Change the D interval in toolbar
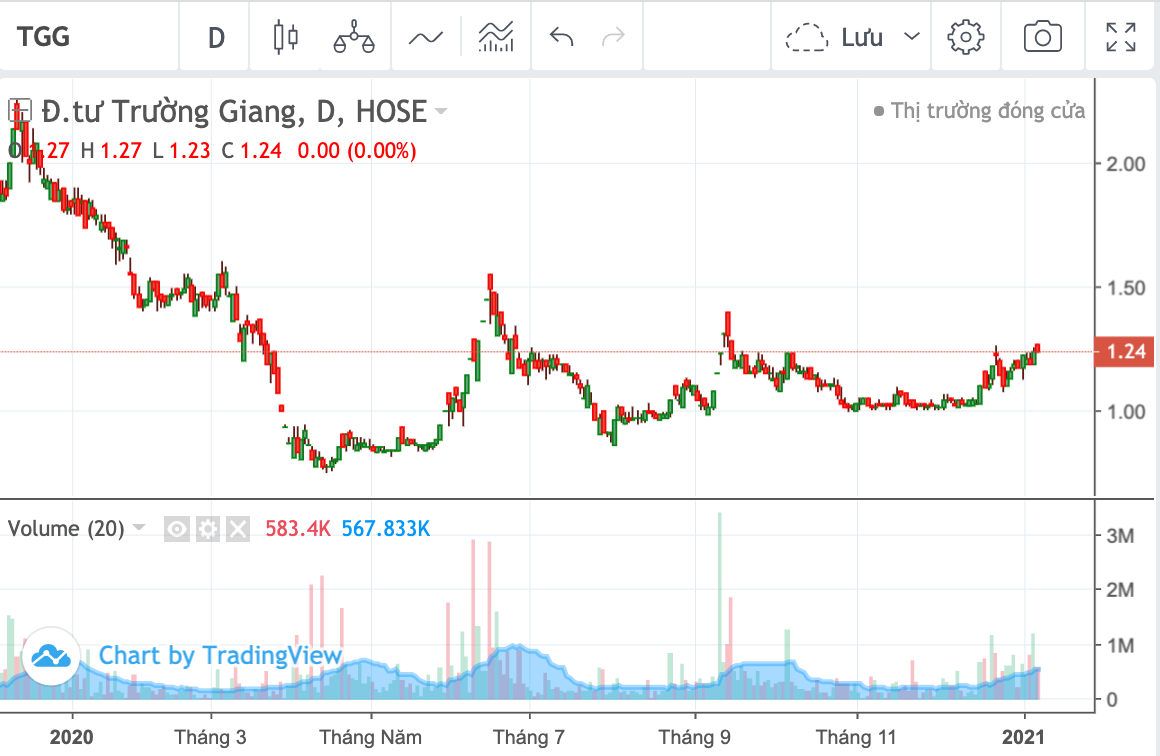 point(216,38)
